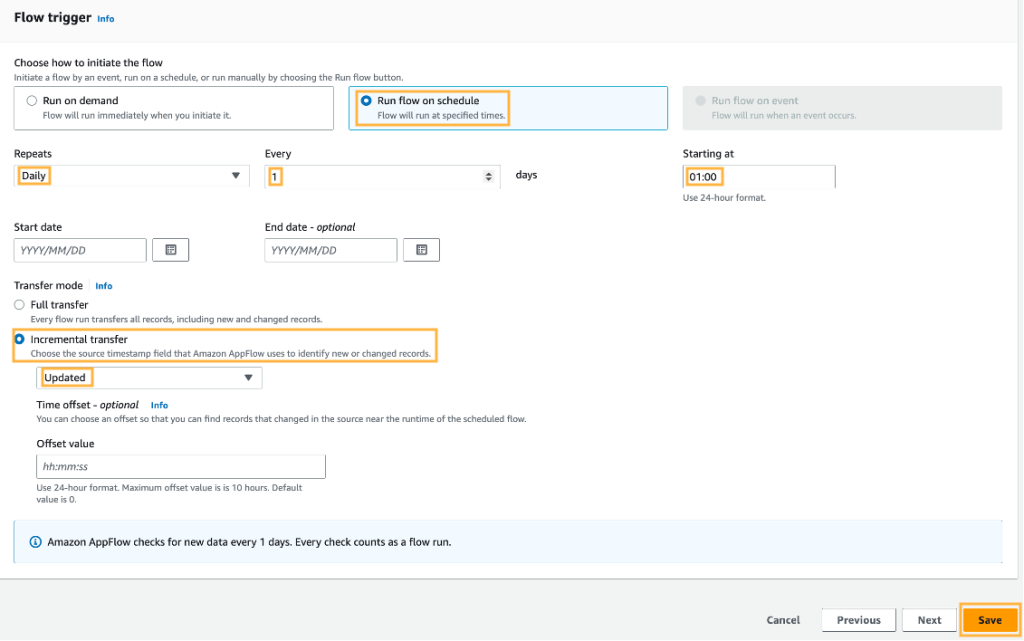This screenshot has width=1024, height=641.
Task: Go to the Next step
Action: pos(929,620)
